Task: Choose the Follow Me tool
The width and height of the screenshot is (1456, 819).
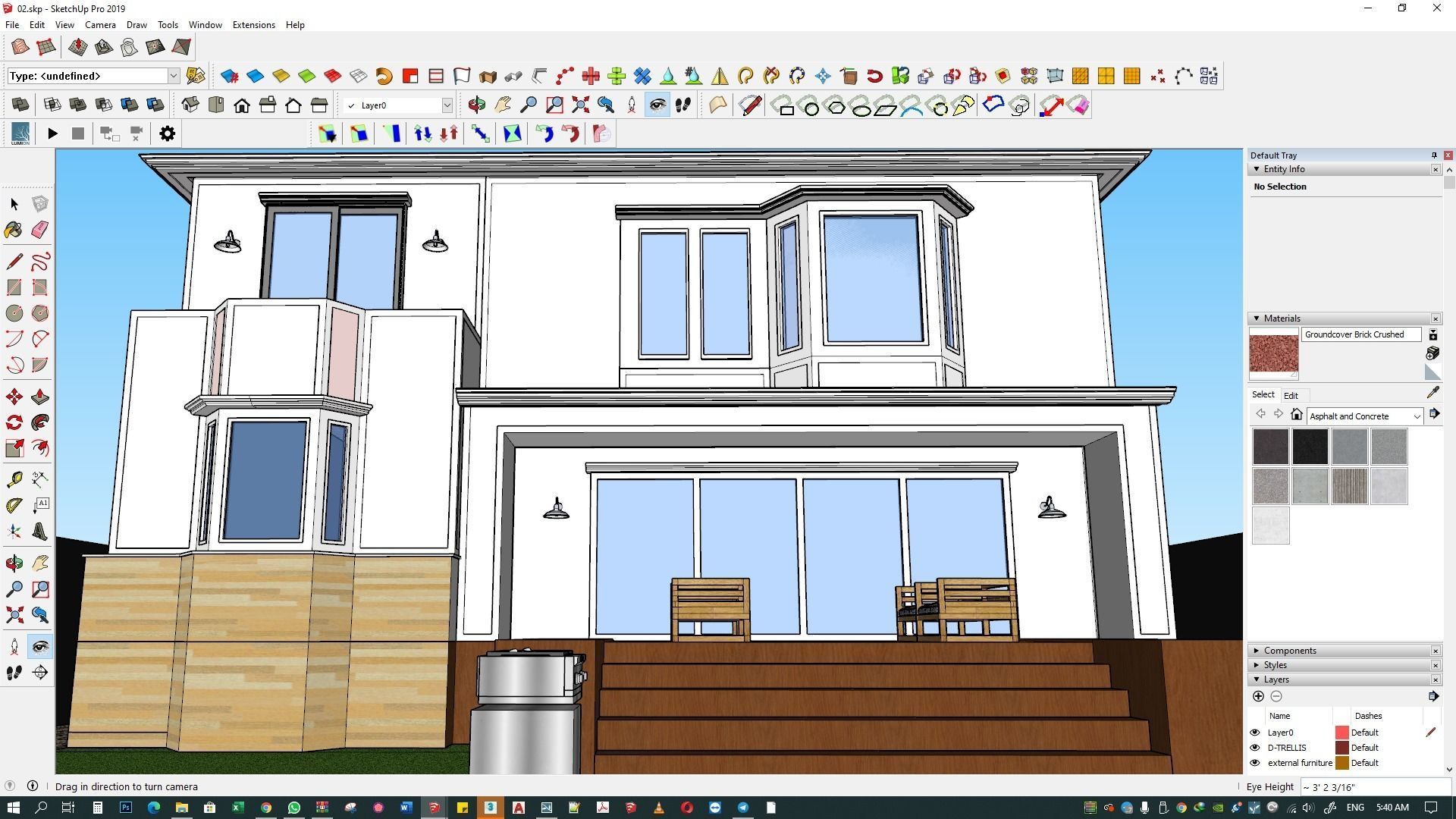Action: pos(40,422)
